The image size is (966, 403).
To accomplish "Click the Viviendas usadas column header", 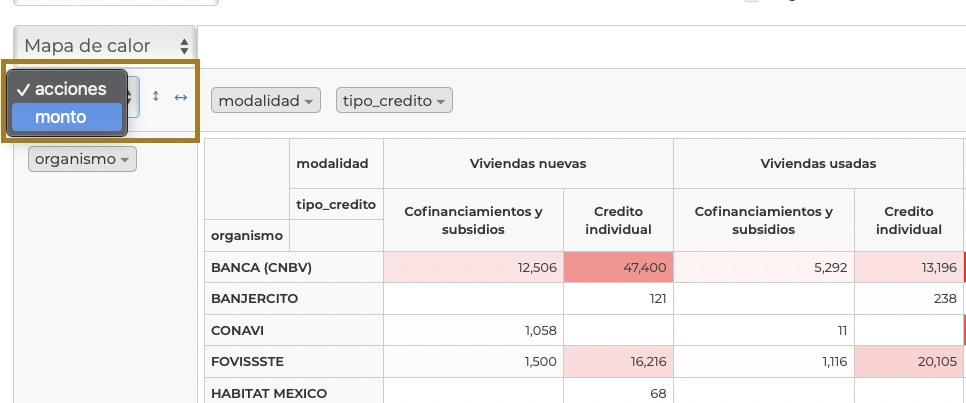I will coord(818,163).
